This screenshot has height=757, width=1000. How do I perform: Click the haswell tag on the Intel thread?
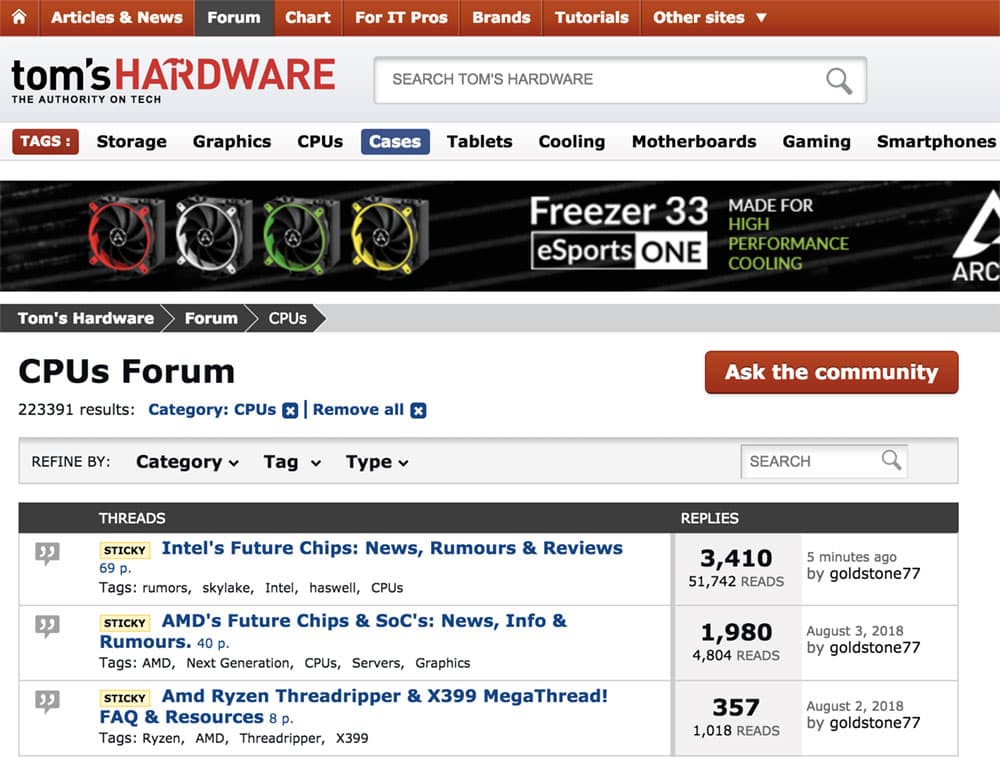point(333,588)
